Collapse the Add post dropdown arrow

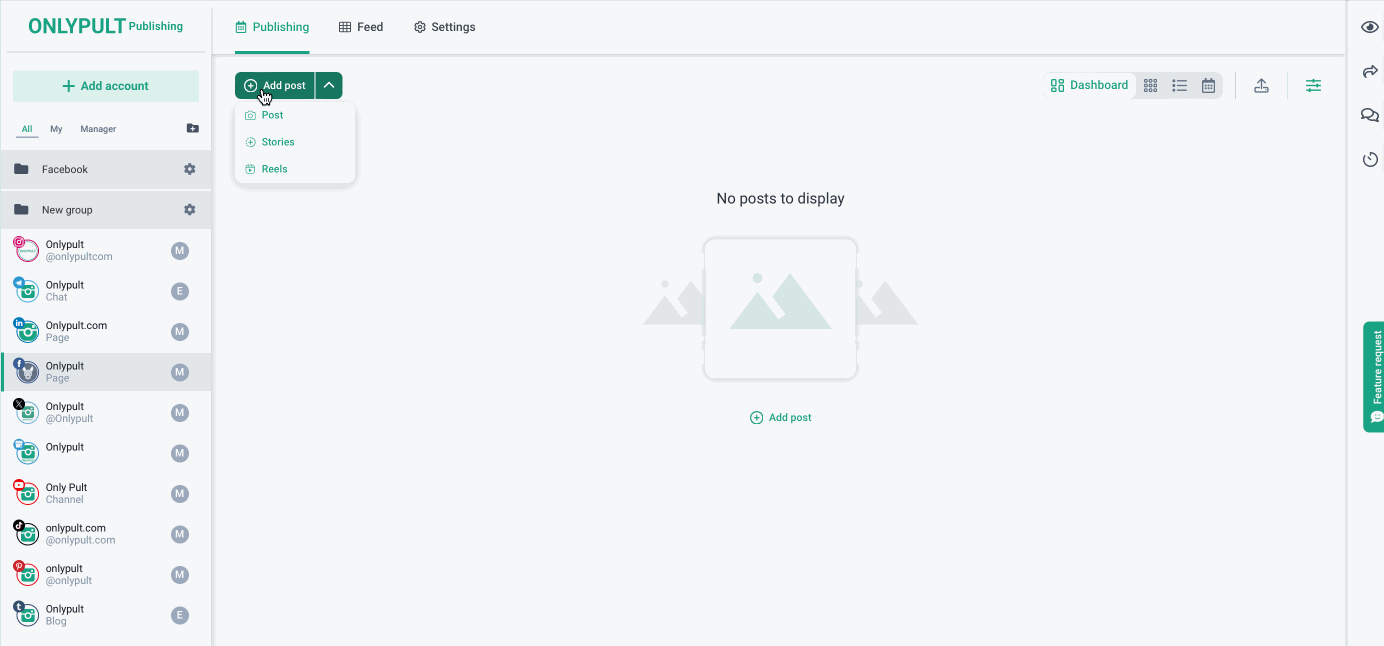pos(329,86)
